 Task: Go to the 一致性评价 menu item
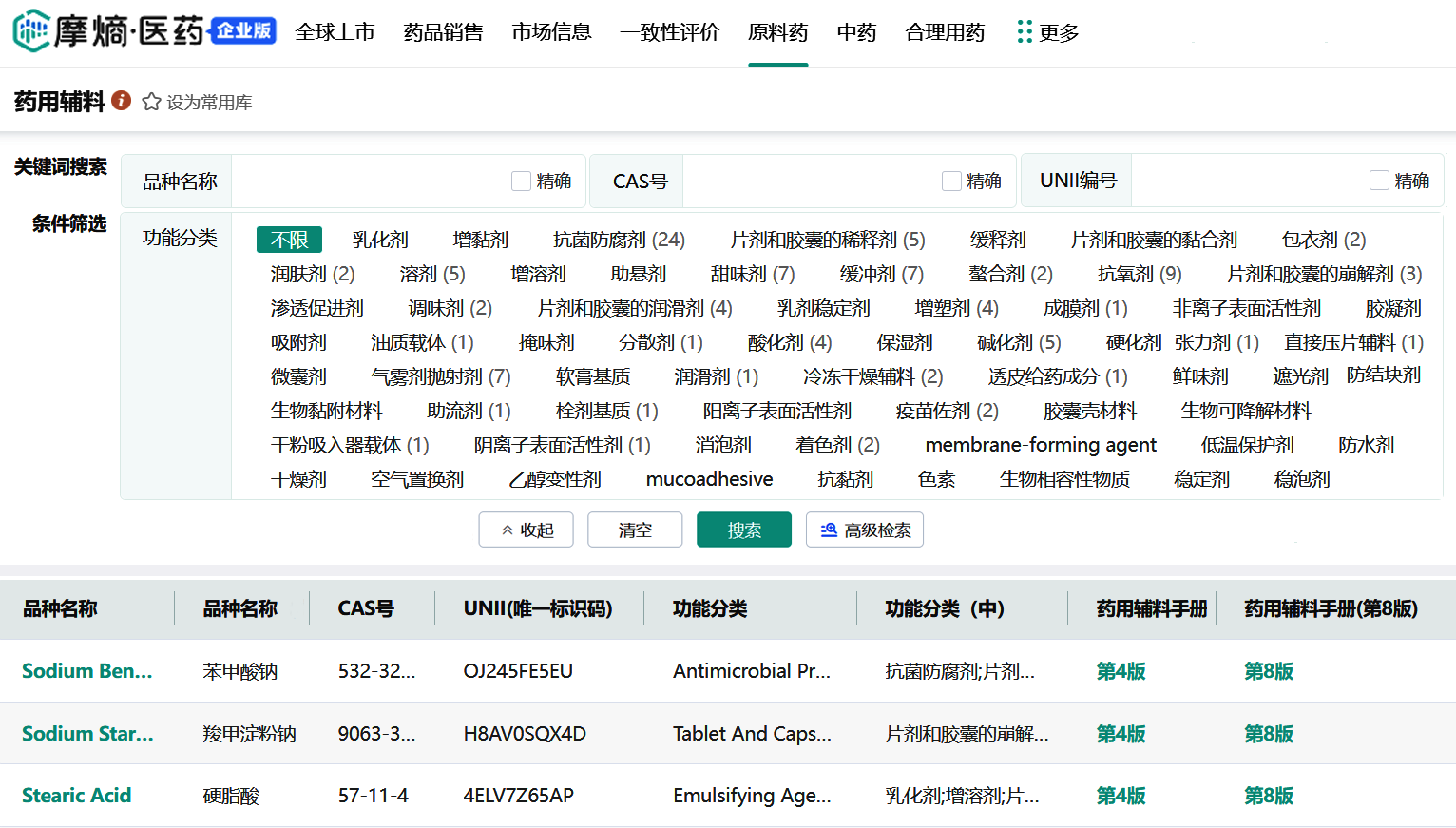pos(669,32)
